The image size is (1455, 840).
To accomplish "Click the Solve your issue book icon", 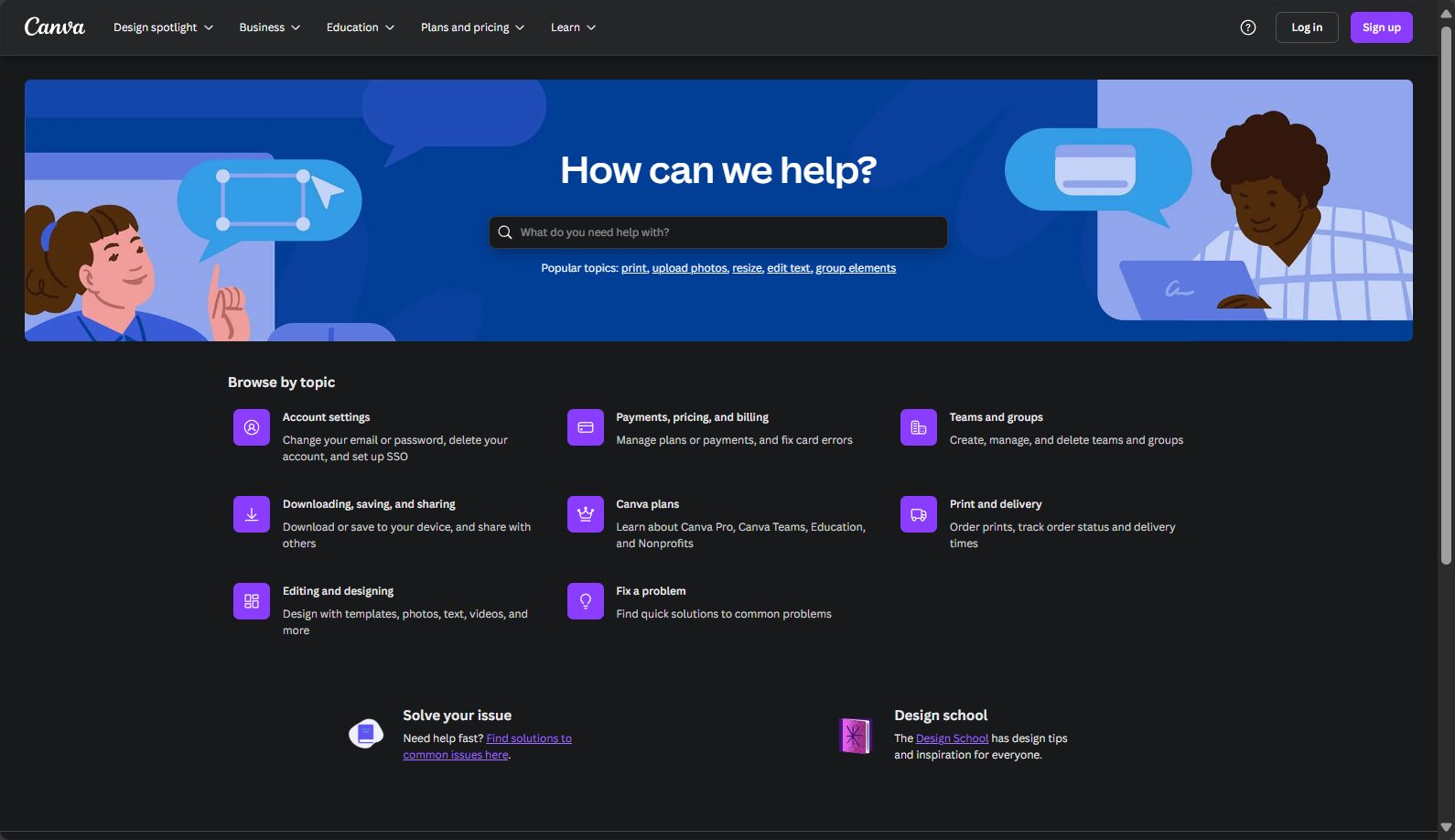I will 366,734.
